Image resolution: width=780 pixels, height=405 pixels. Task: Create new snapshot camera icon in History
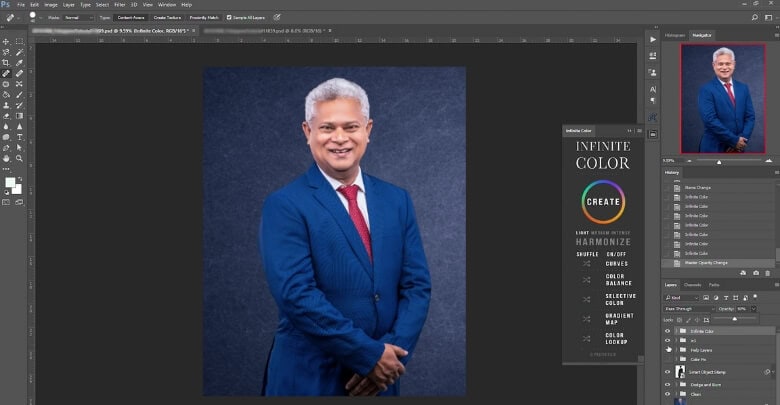coord(756,273)
